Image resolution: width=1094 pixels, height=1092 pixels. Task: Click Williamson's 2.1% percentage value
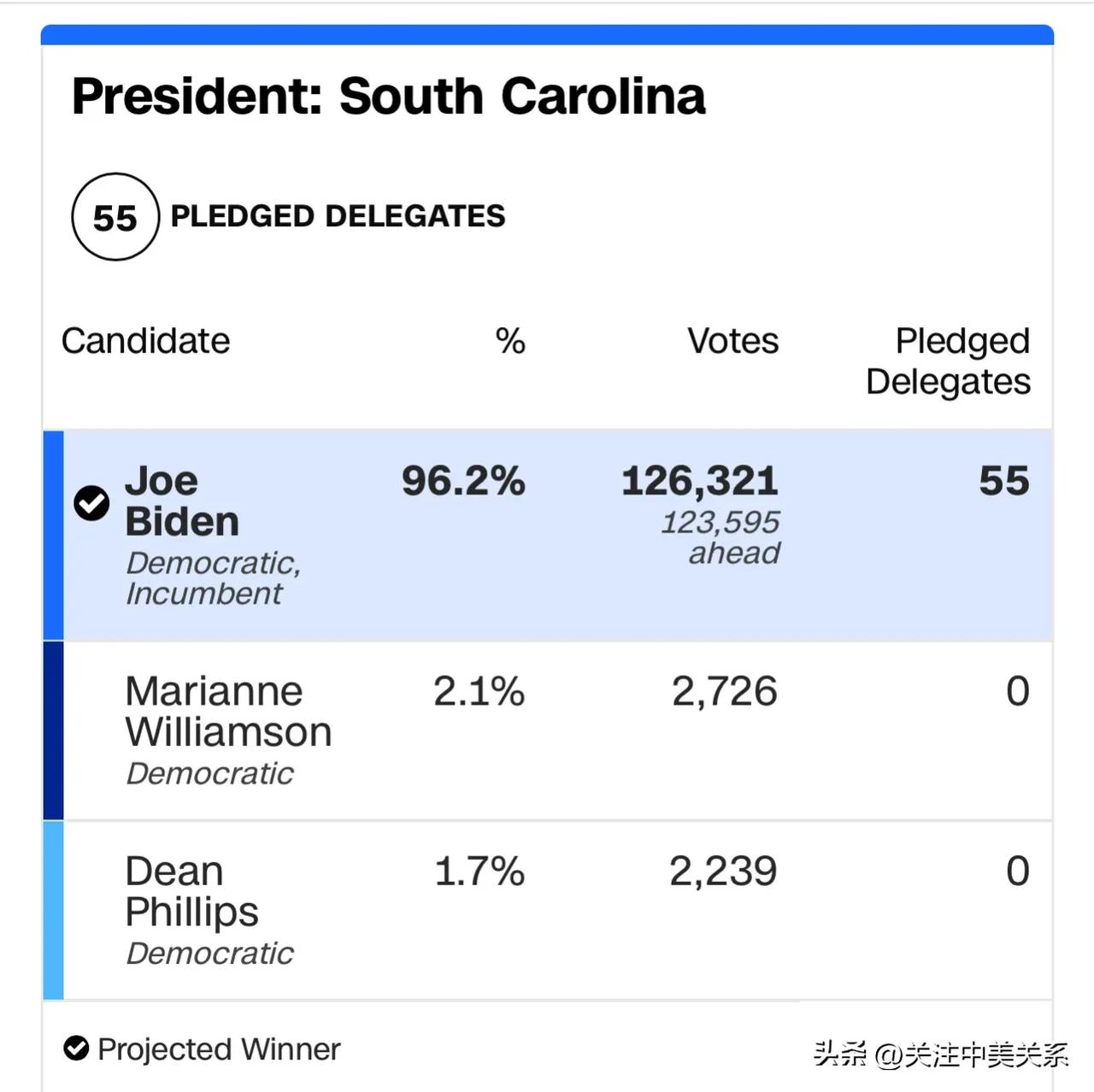coord(479,691)
